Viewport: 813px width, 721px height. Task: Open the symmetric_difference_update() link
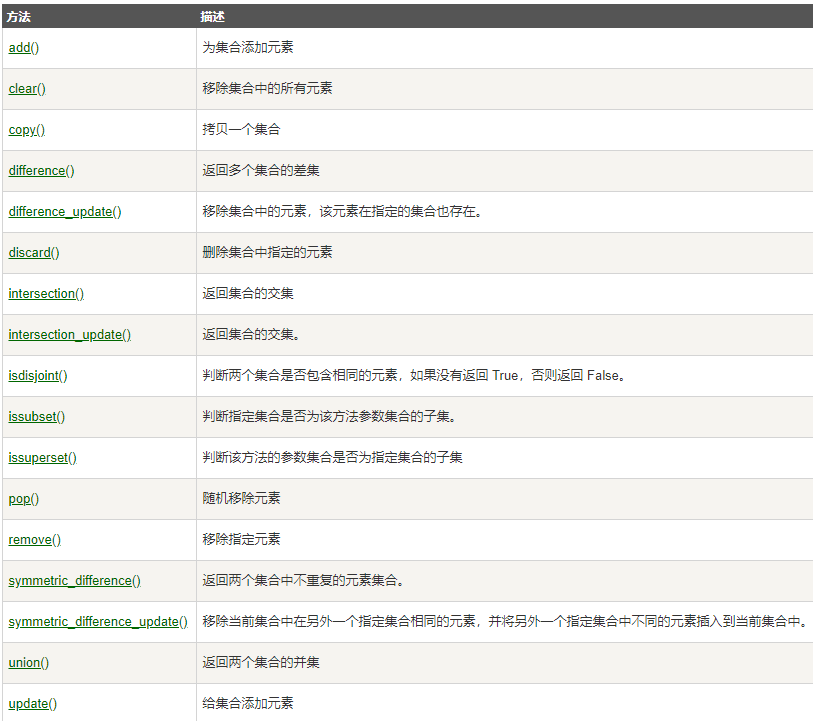click(x=98, y=622)
